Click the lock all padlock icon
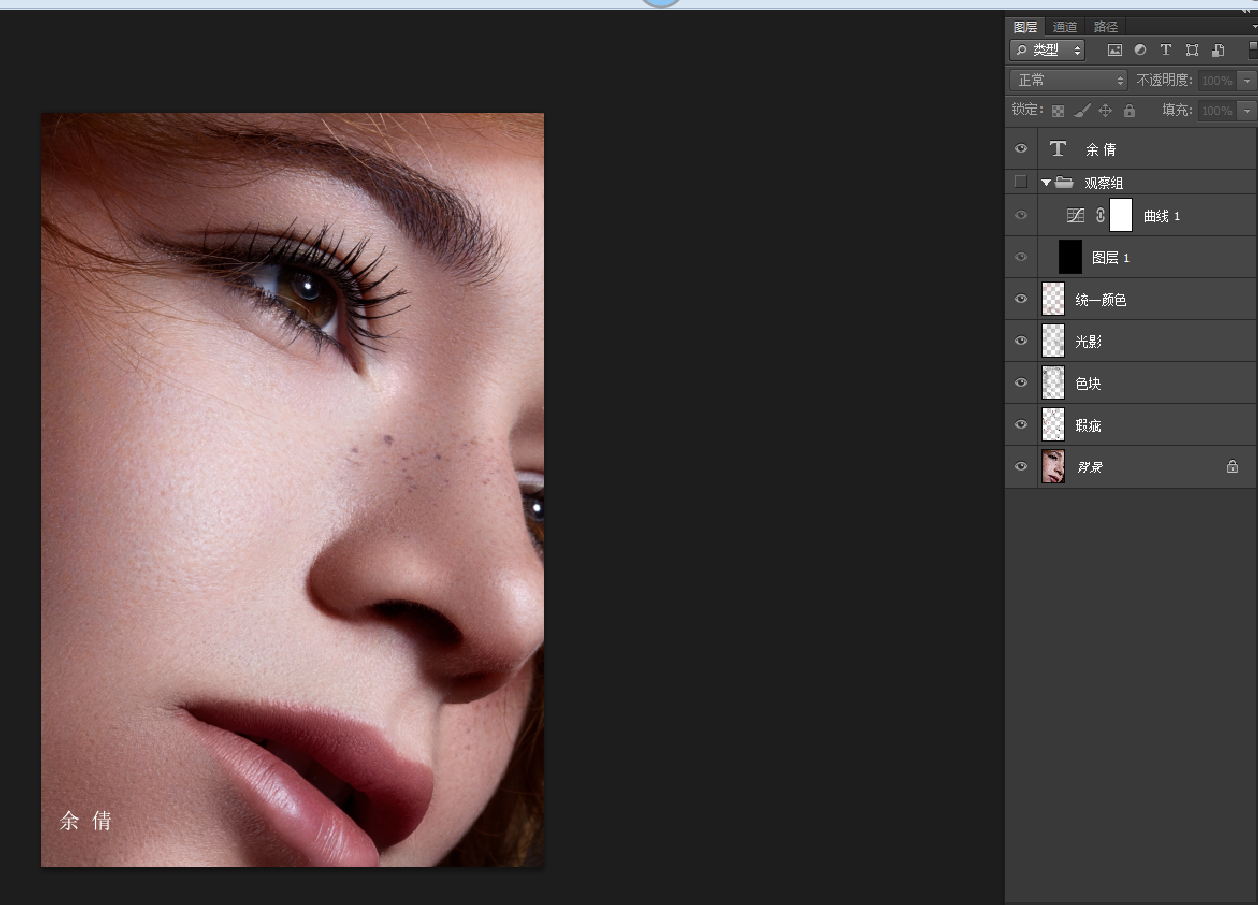1258x905 pixels. 1129,111
